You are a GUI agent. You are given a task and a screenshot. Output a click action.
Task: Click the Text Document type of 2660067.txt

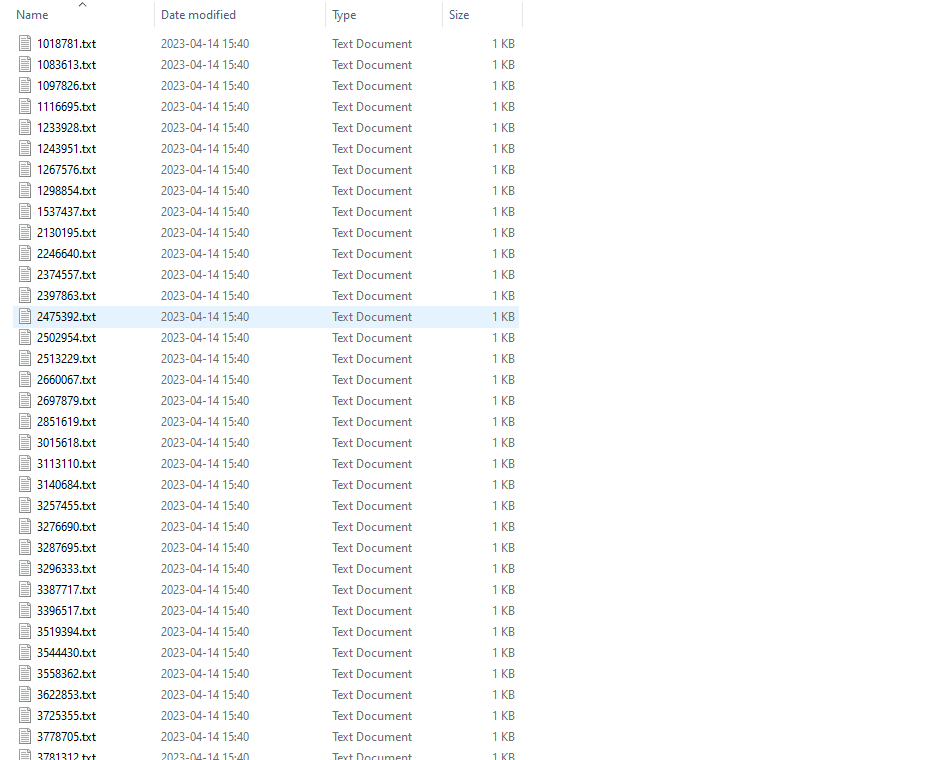pyautogui.click(x=372, y=380)
